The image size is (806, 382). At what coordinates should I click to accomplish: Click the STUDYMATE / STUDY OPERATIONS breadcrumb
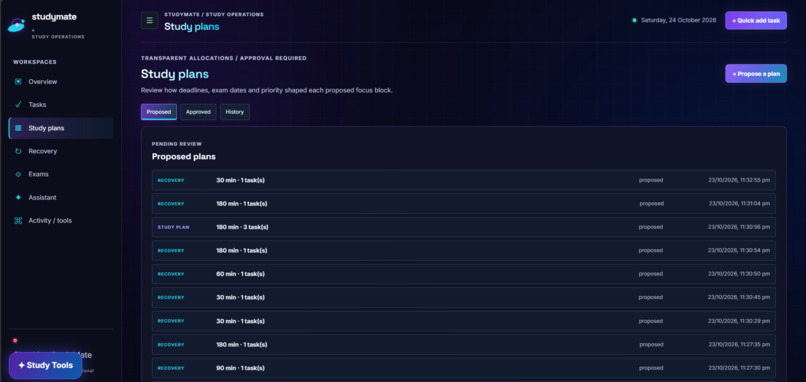214,14
